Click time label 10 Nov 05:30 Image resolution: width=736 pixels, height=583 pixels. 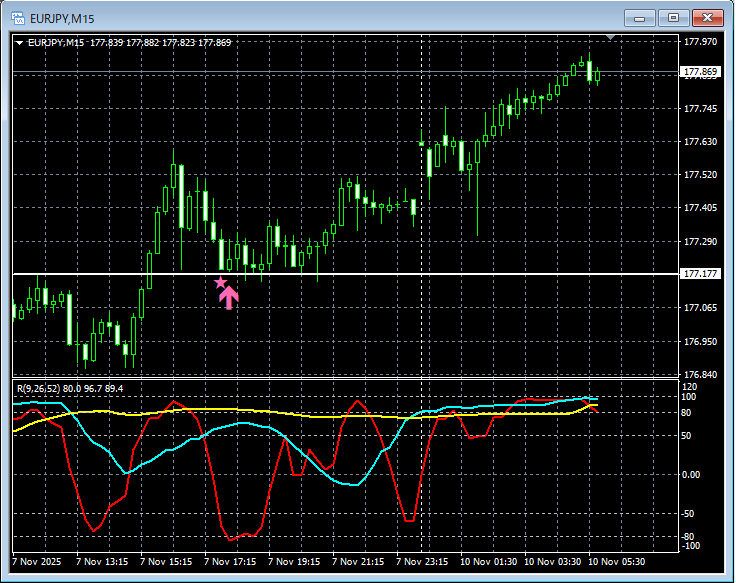pyautogui.click(x=617, y=562)
